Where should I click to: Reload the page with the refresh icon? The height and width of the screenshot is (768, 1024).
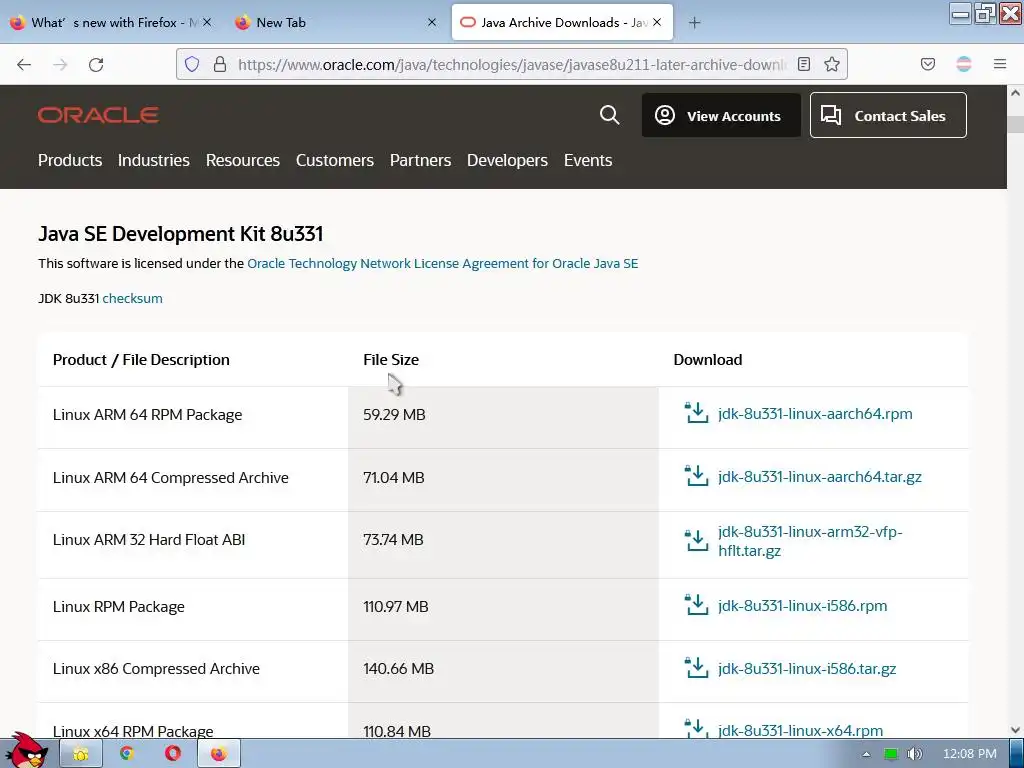(x=96, y=64)
